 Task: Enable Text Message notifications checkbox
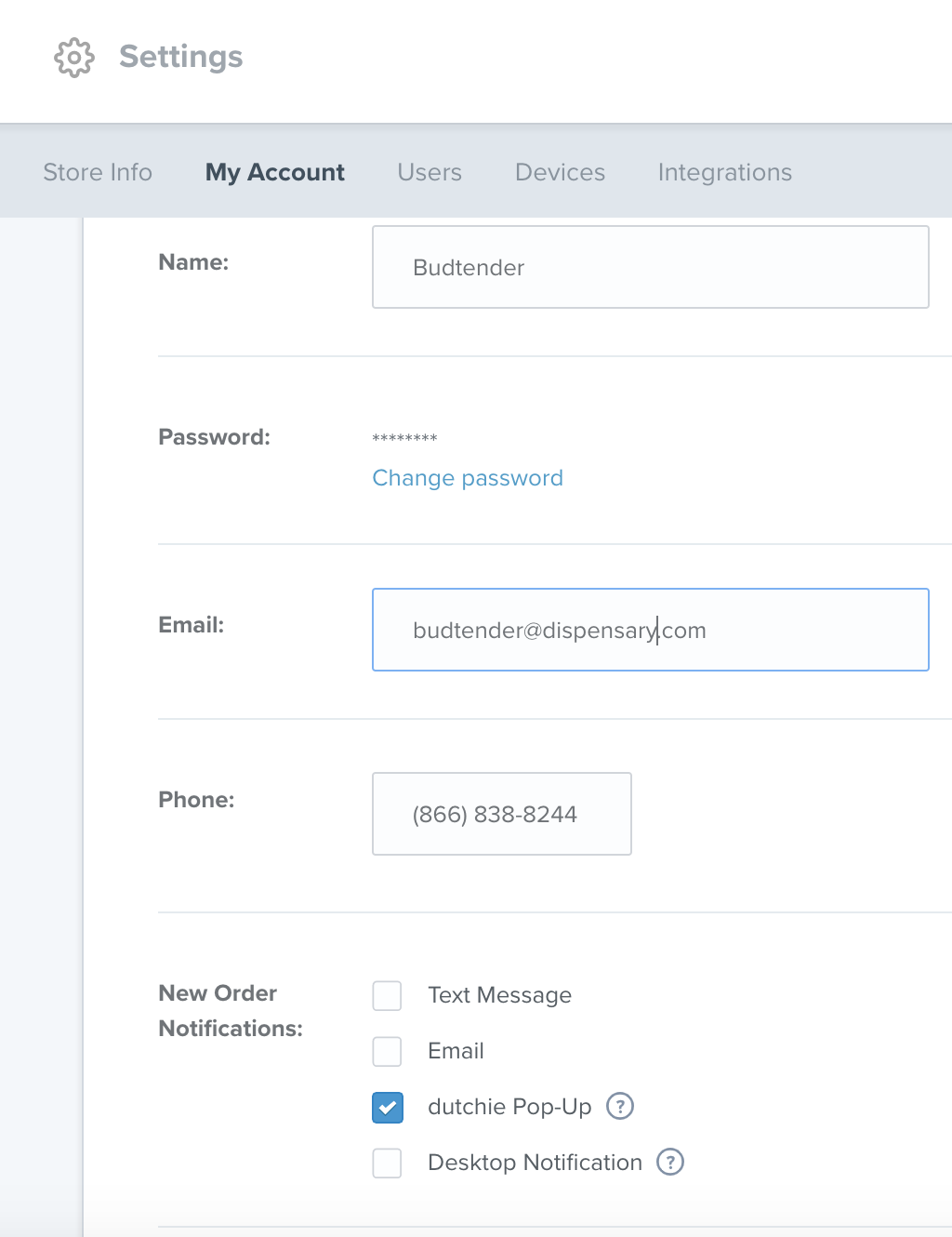(x=387, y=995)
